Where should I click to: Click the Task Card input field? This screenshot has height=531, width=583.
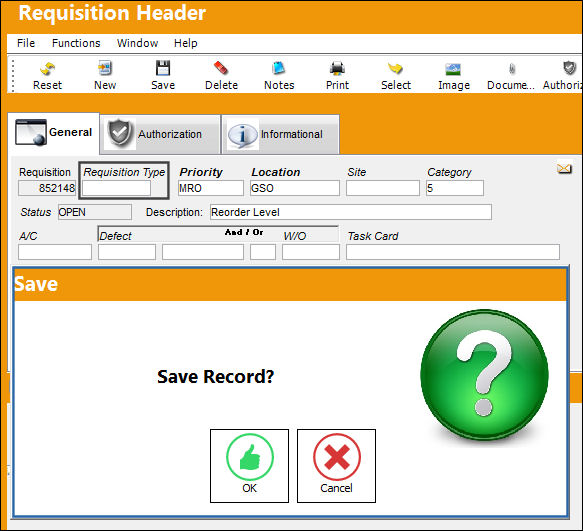pyautogui.click(x=452, y=252)
